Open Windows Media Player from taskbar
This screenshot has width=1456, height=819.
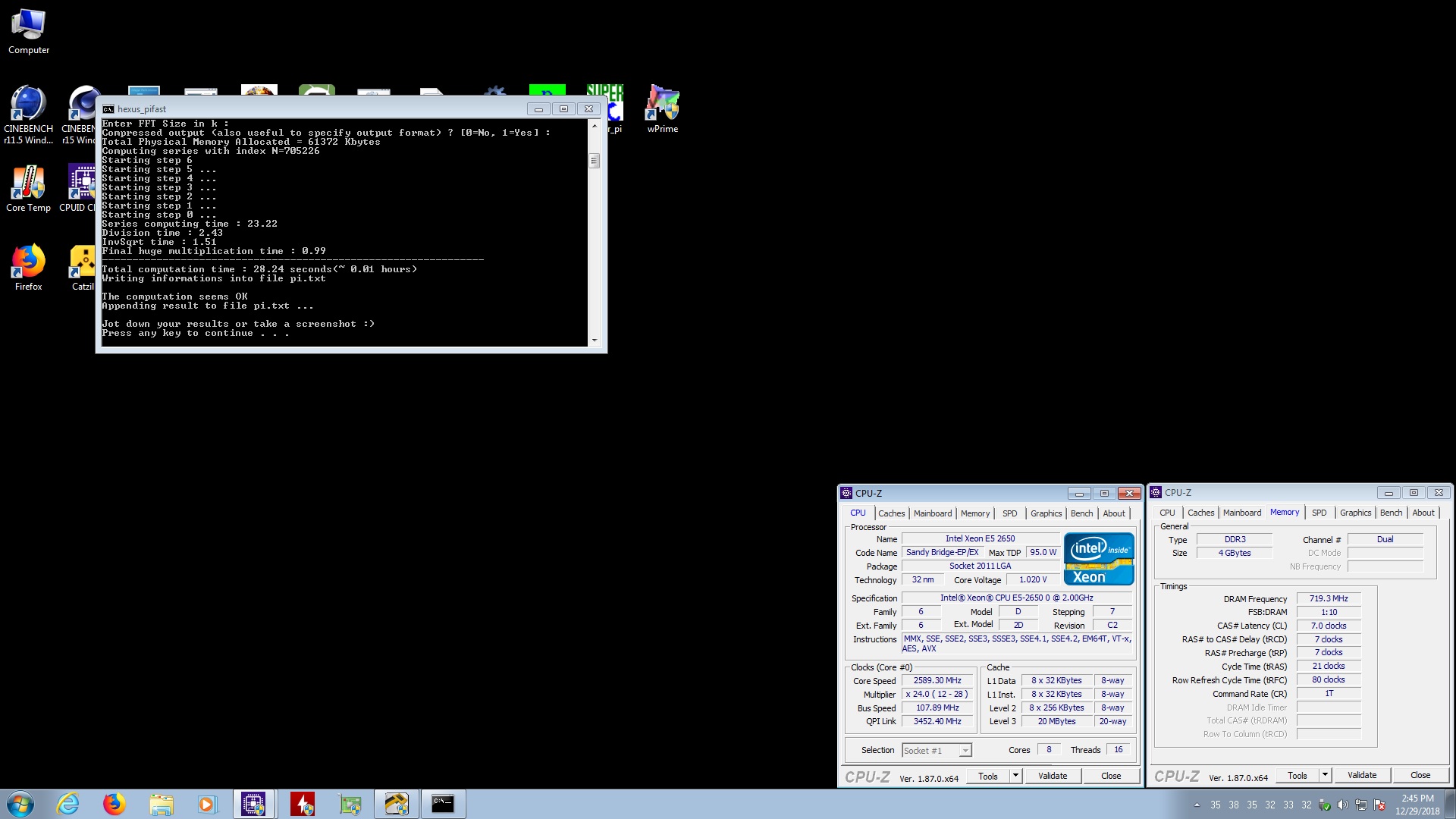pyautogui.click(x=207, y=804)
